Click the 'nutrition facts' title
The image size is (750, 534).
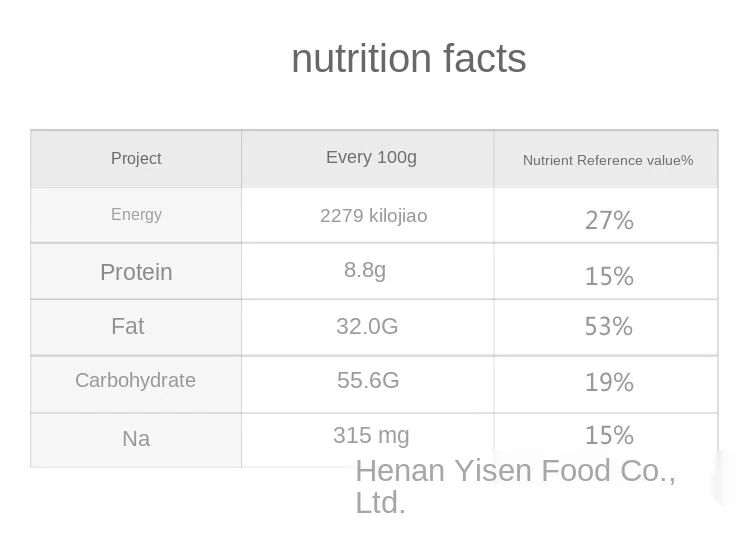(409, 58)
